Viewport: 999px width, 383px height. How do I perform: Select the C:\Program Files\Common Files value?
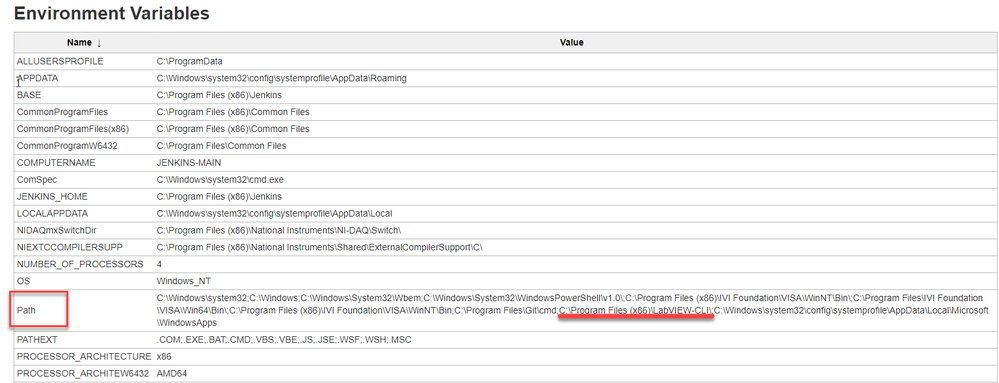(222, 146)
